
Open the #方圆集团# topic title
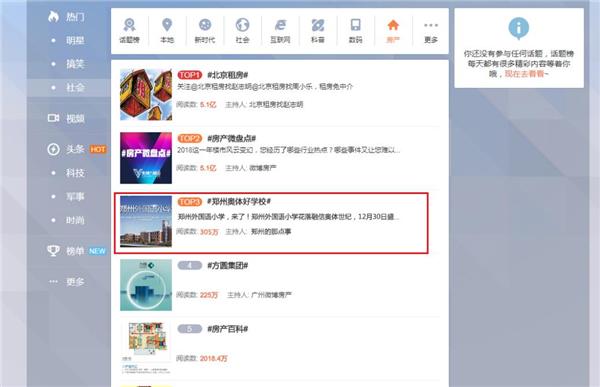pos(228,265)
